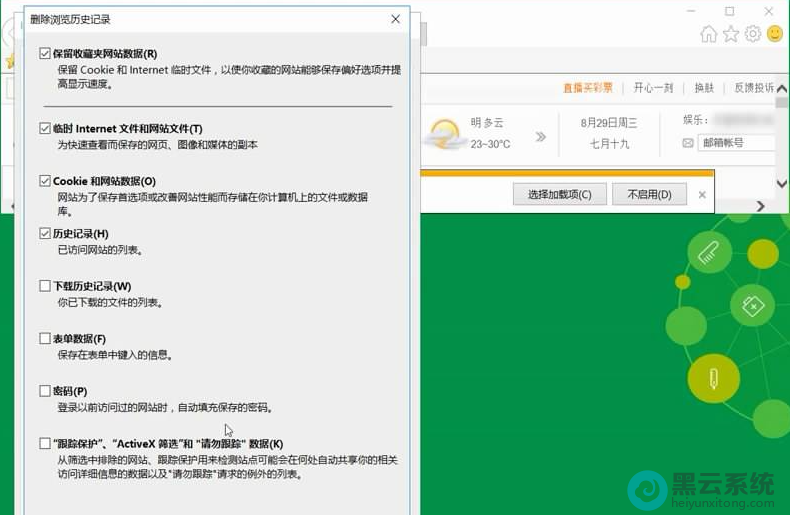Click the 不启用 button

click(x=649, y=194)
